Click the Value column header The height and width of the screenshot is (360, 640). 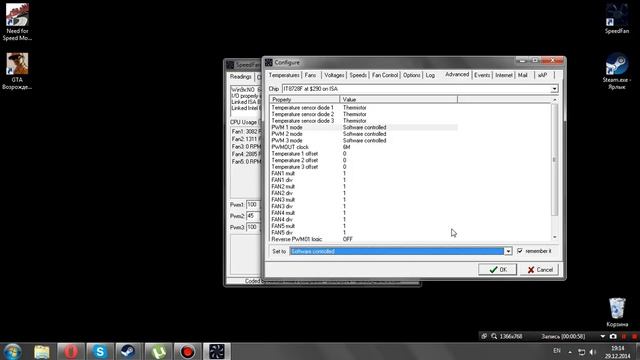pyautogui.click(x=398, y=99)
